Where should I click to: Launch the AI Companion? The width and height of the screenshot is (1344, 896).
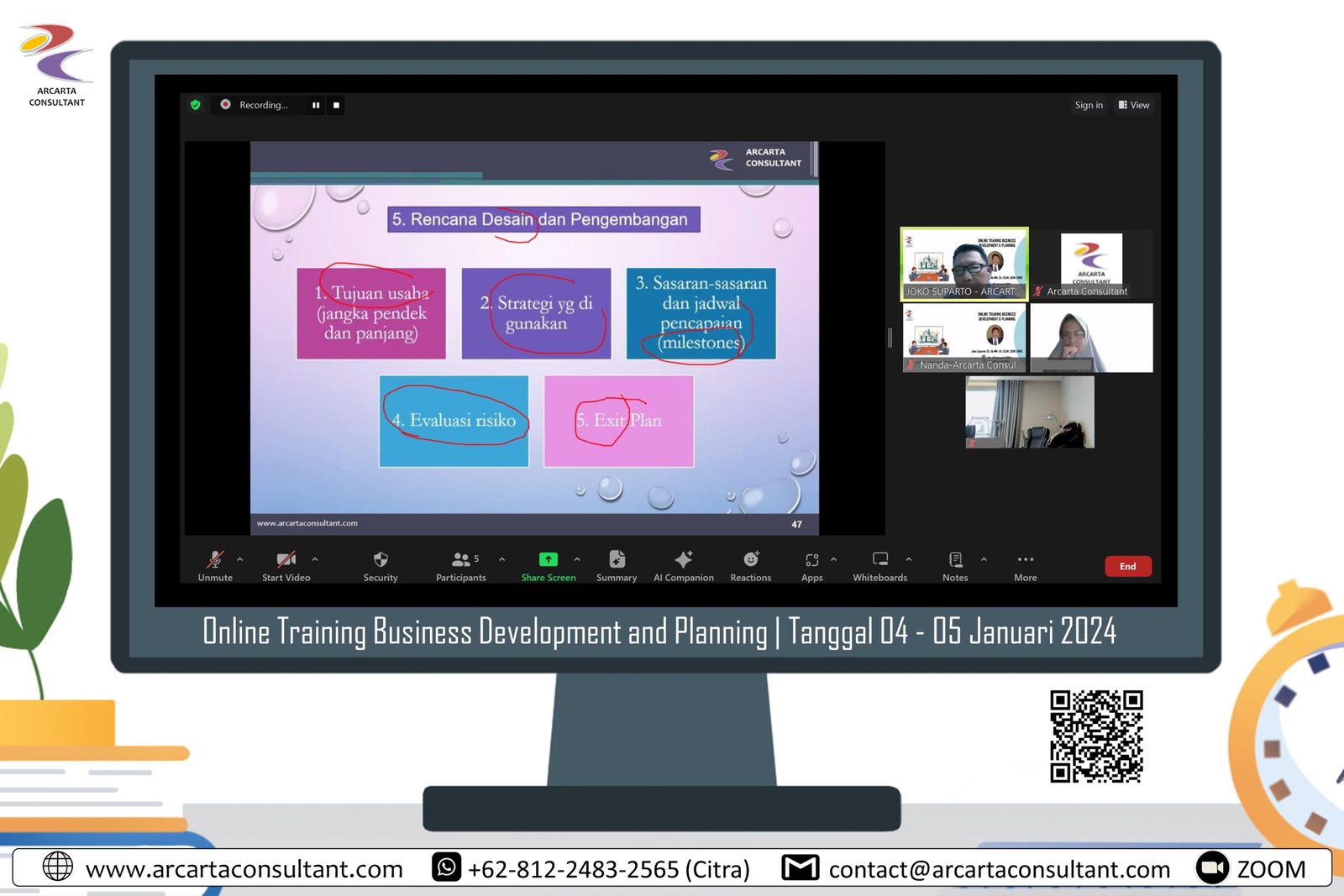[684, 560]
